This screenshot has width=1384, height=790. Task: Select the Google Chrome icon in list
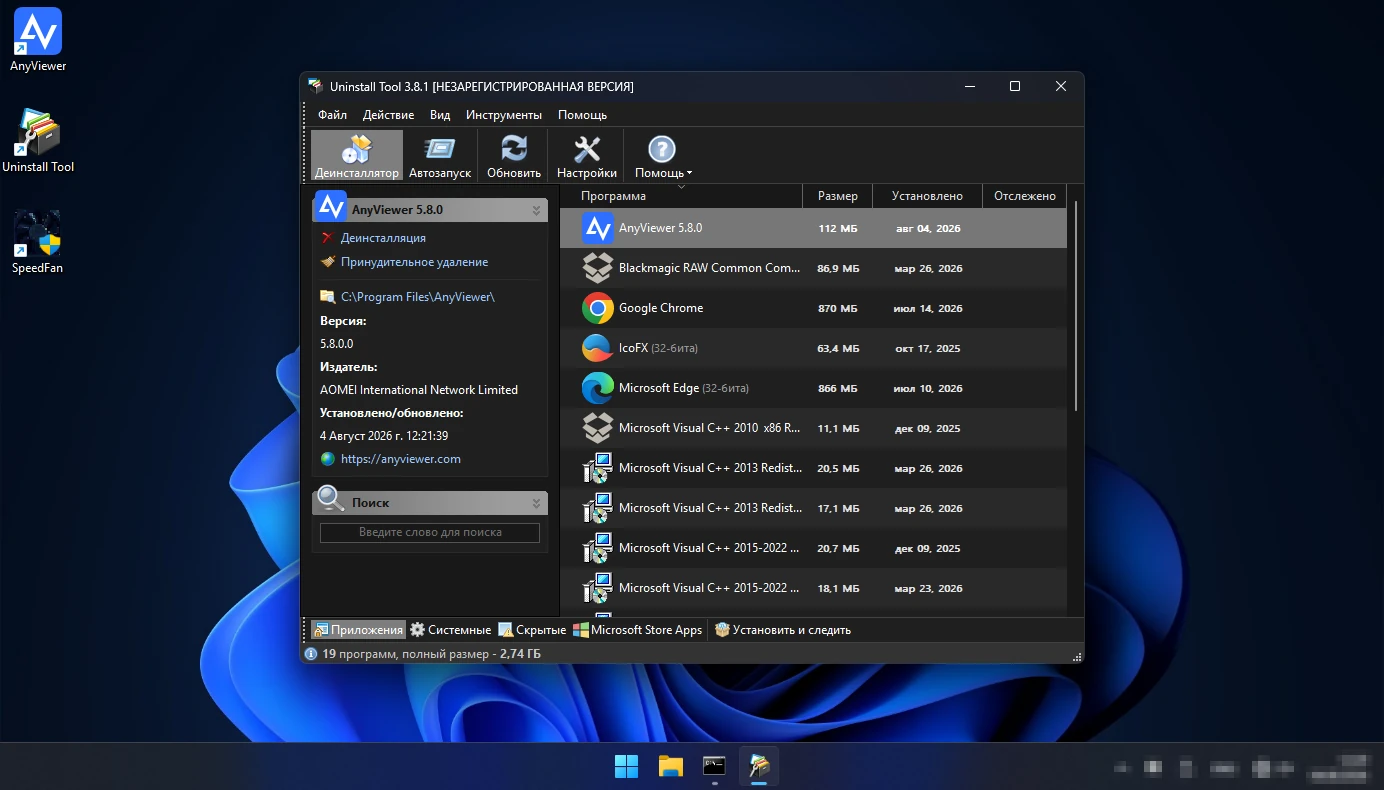(598, 308)
